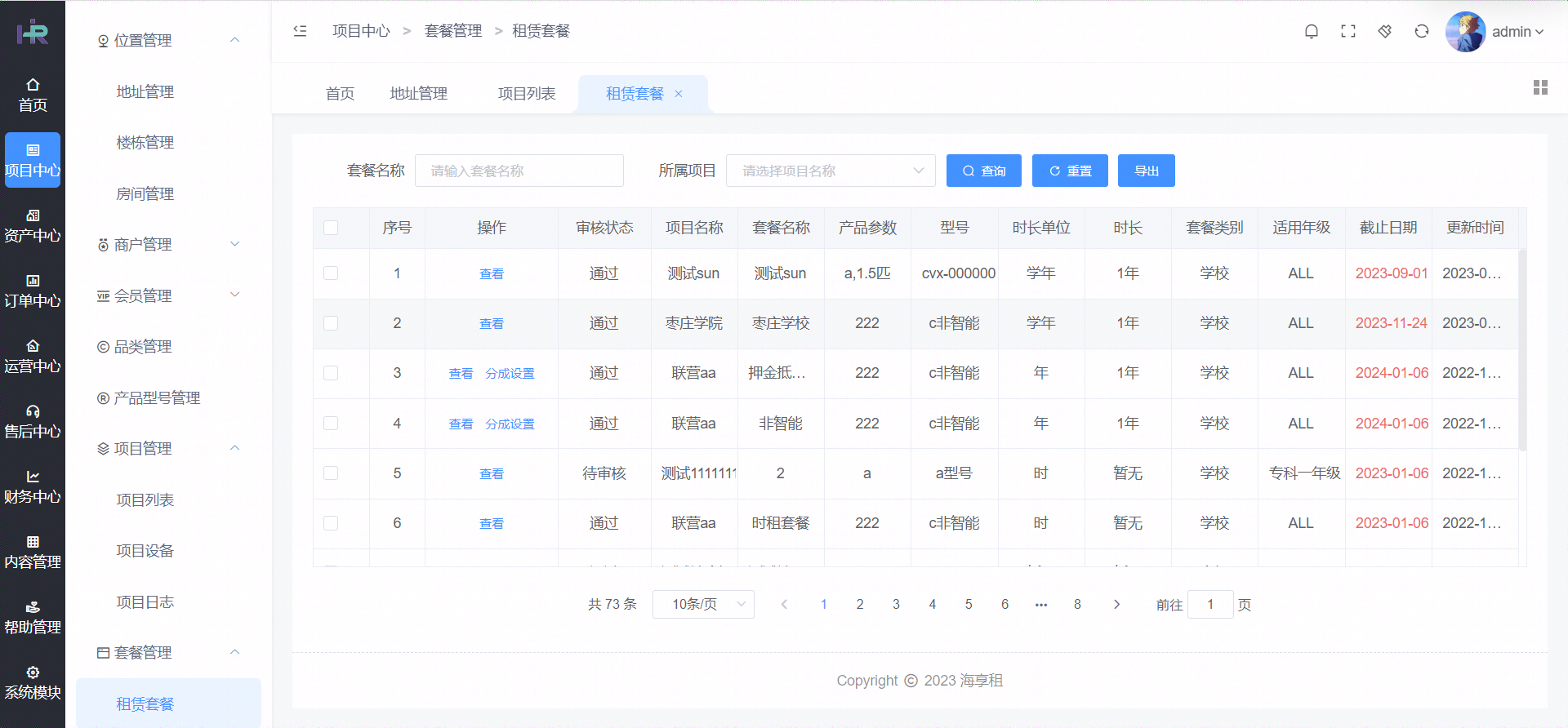The height and width of the screenshot is (728, 1568).
Task: Open 内容管理 module
Action: (x=33, y=552)
